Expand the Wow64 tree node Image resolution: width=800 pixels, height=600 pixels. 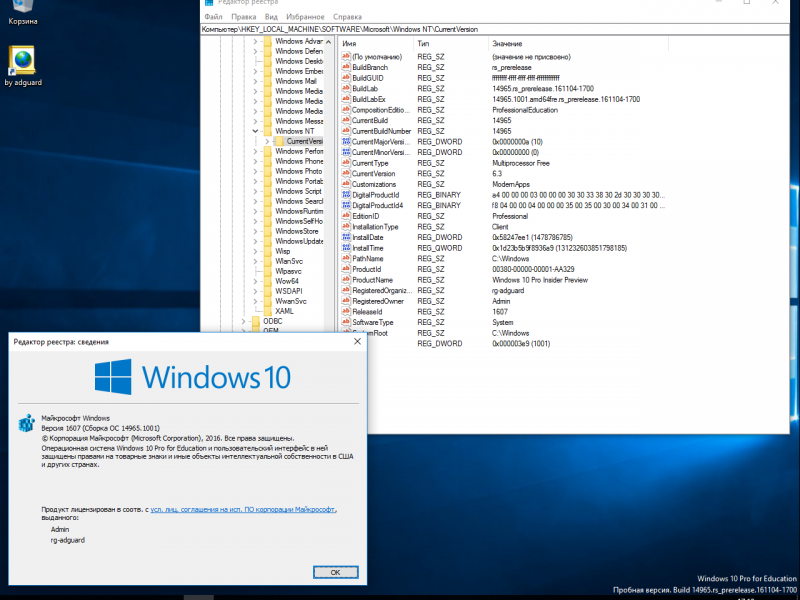(255, 281)
